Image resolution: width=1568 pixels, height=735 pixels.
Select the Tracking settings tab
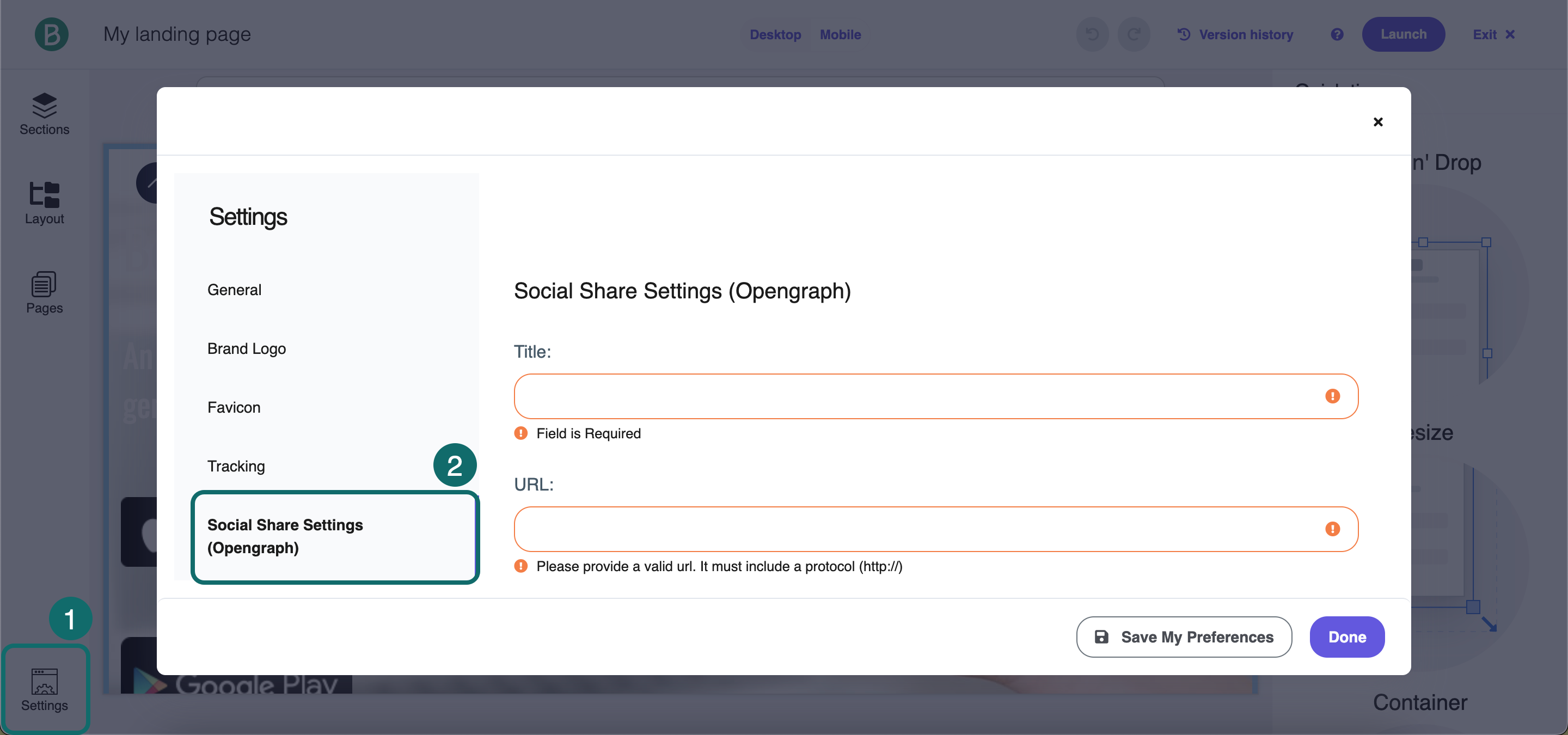236,466
